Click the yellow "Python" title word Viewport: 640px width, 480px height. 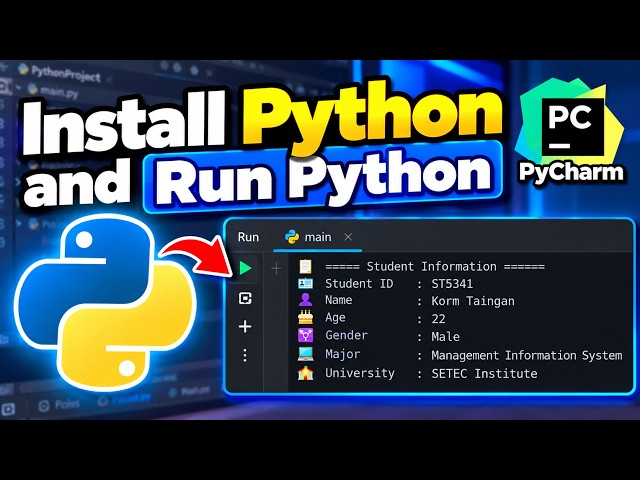(372, 116)
